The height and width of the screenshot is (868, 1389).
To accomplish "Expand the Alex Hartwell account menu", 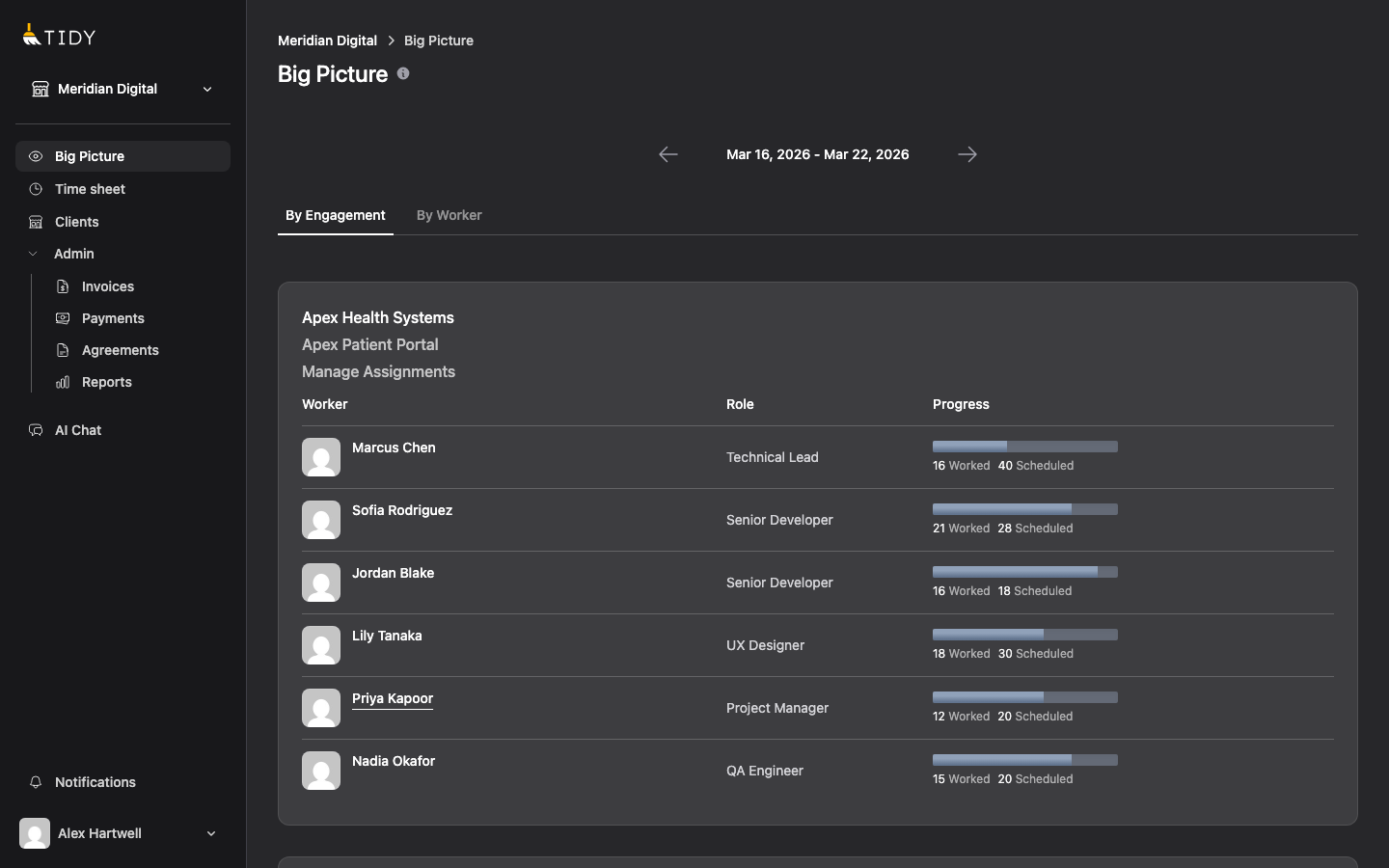I will [211, 833].
